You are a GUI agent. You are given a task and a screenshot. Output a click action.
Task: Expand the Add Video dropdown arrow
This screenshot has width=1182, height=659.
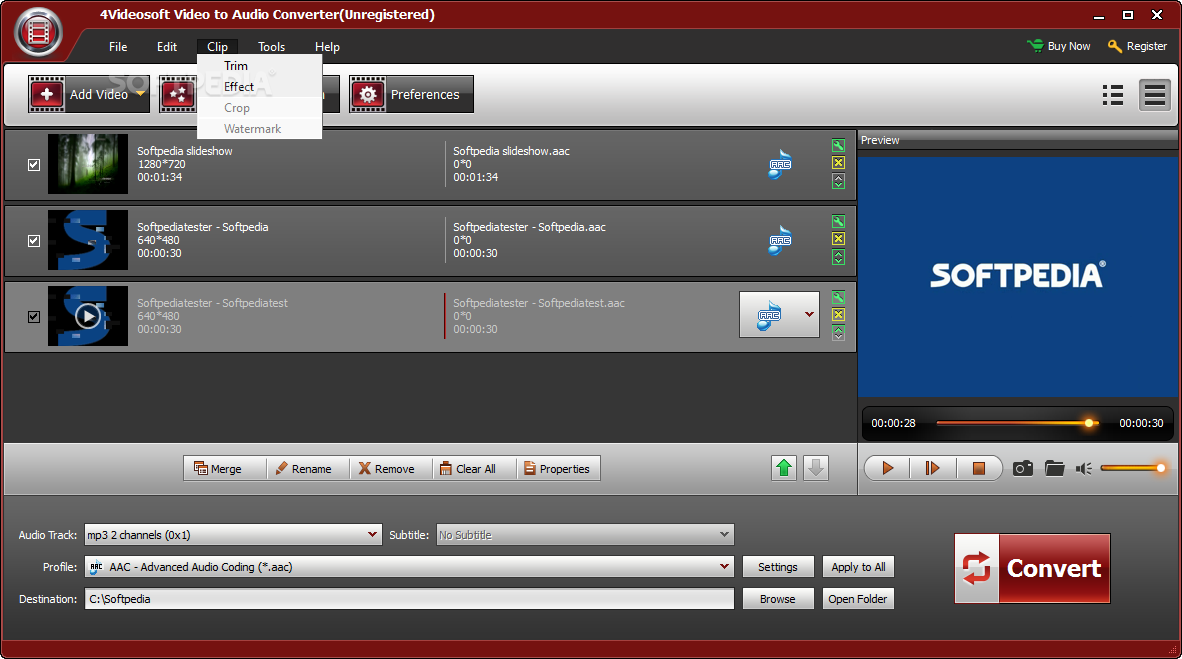coord(140,94)
